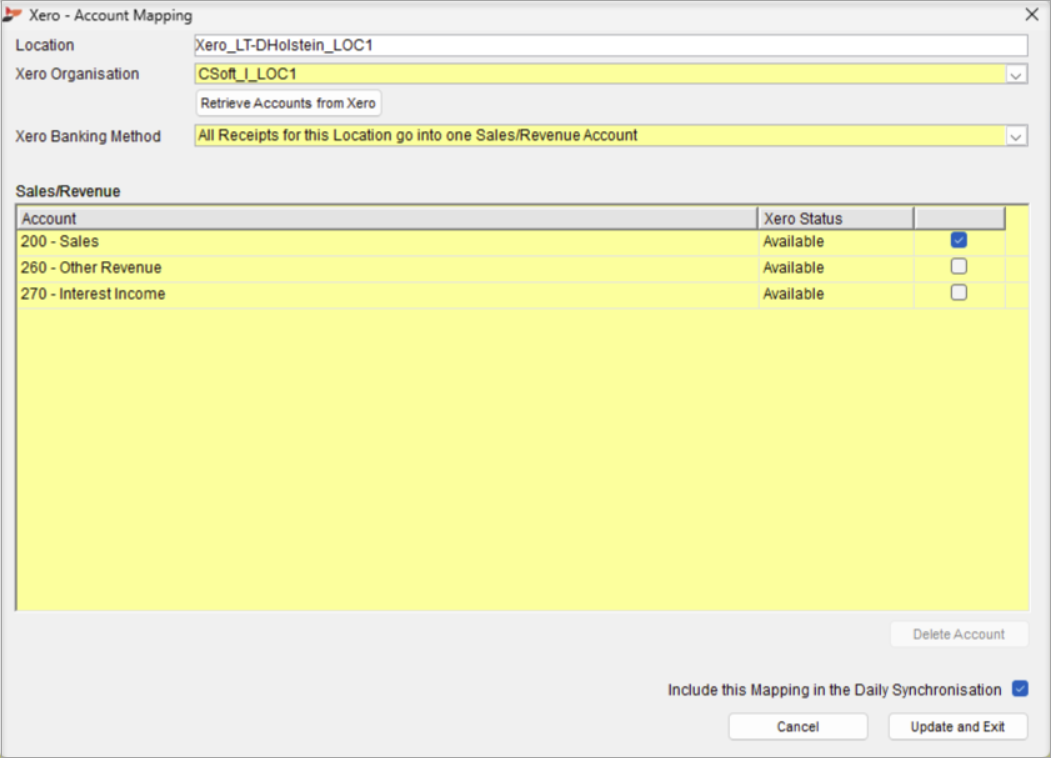The image size is (1051, 758).
Task: Click the Xero Status column header
Action: coord(836,218)
